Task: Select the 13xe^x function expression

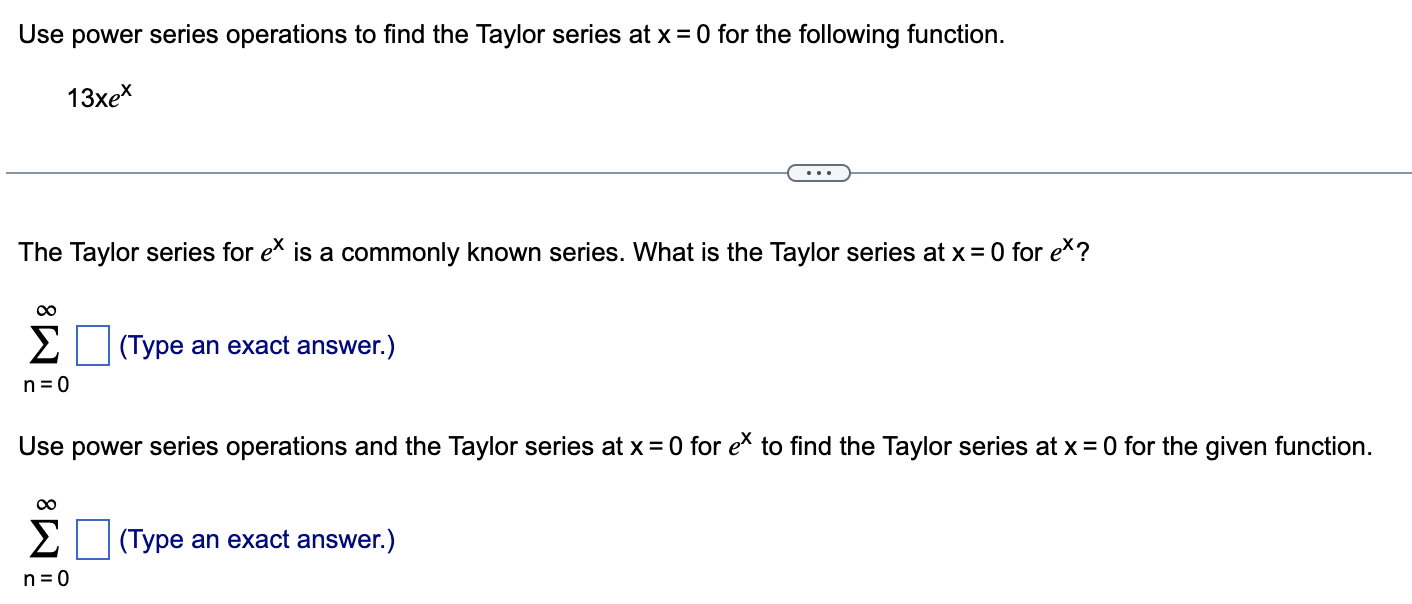Action: click(100, 96)
